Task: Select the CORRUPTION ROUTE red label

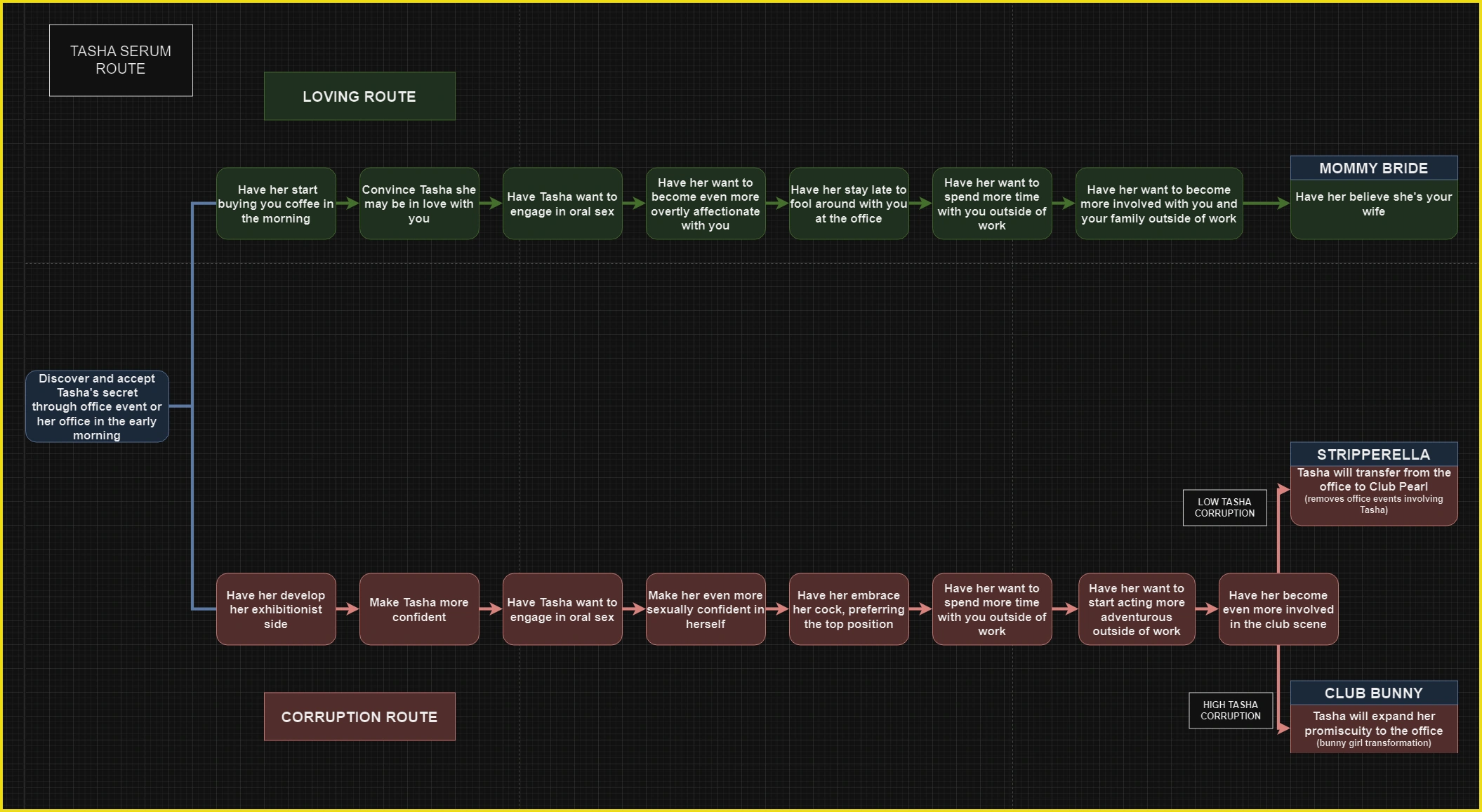Action: click(x=359, y=717)
